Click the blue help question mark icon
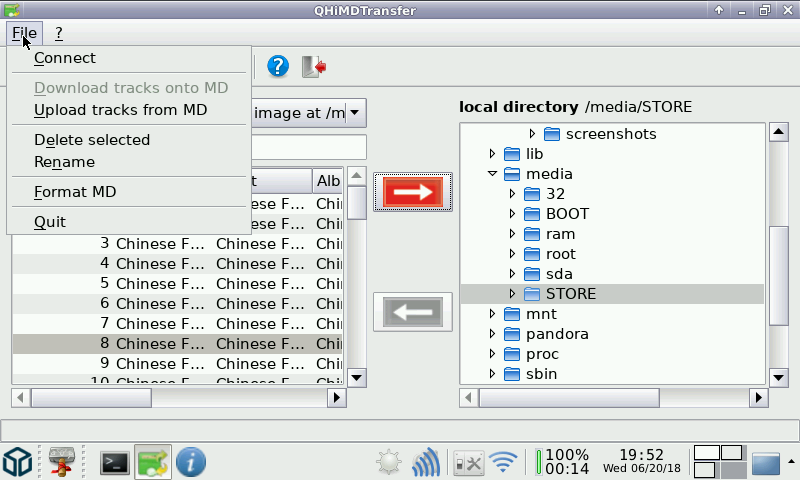Viewport: 800px width, 480px height. click(278, 66)
